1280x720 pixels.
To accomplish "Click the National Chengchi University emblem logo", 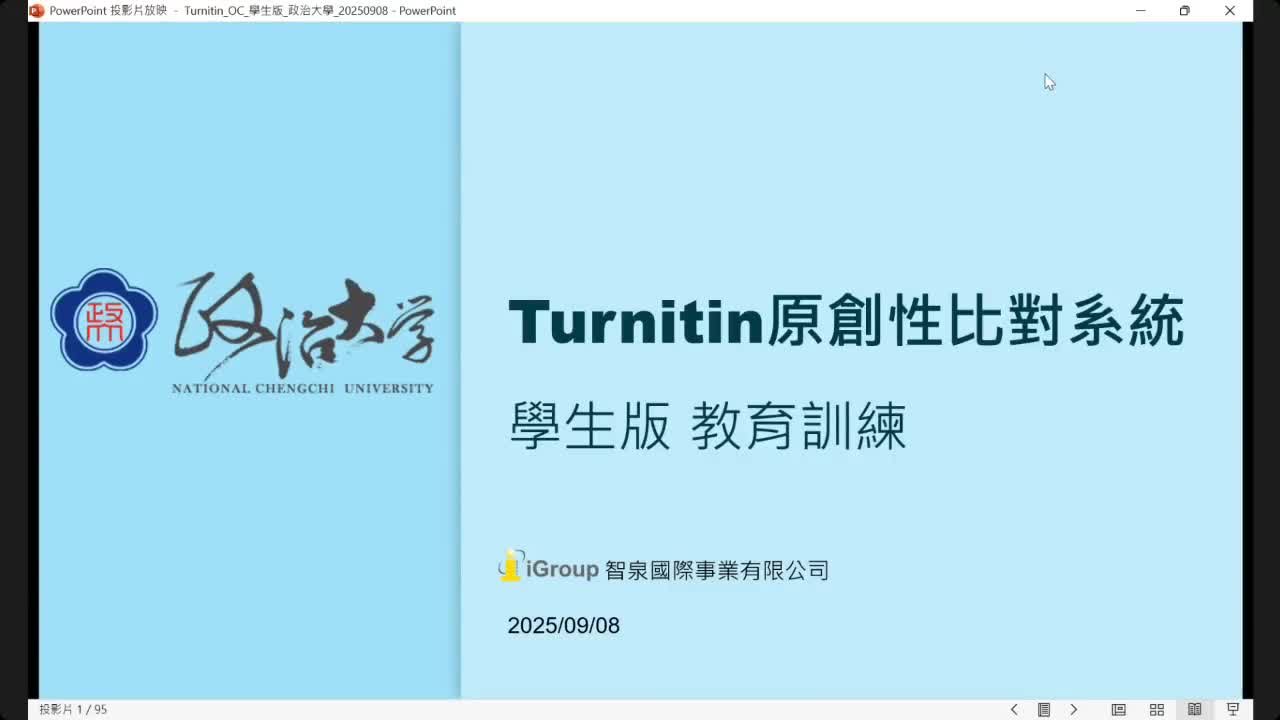I will 104,320.
